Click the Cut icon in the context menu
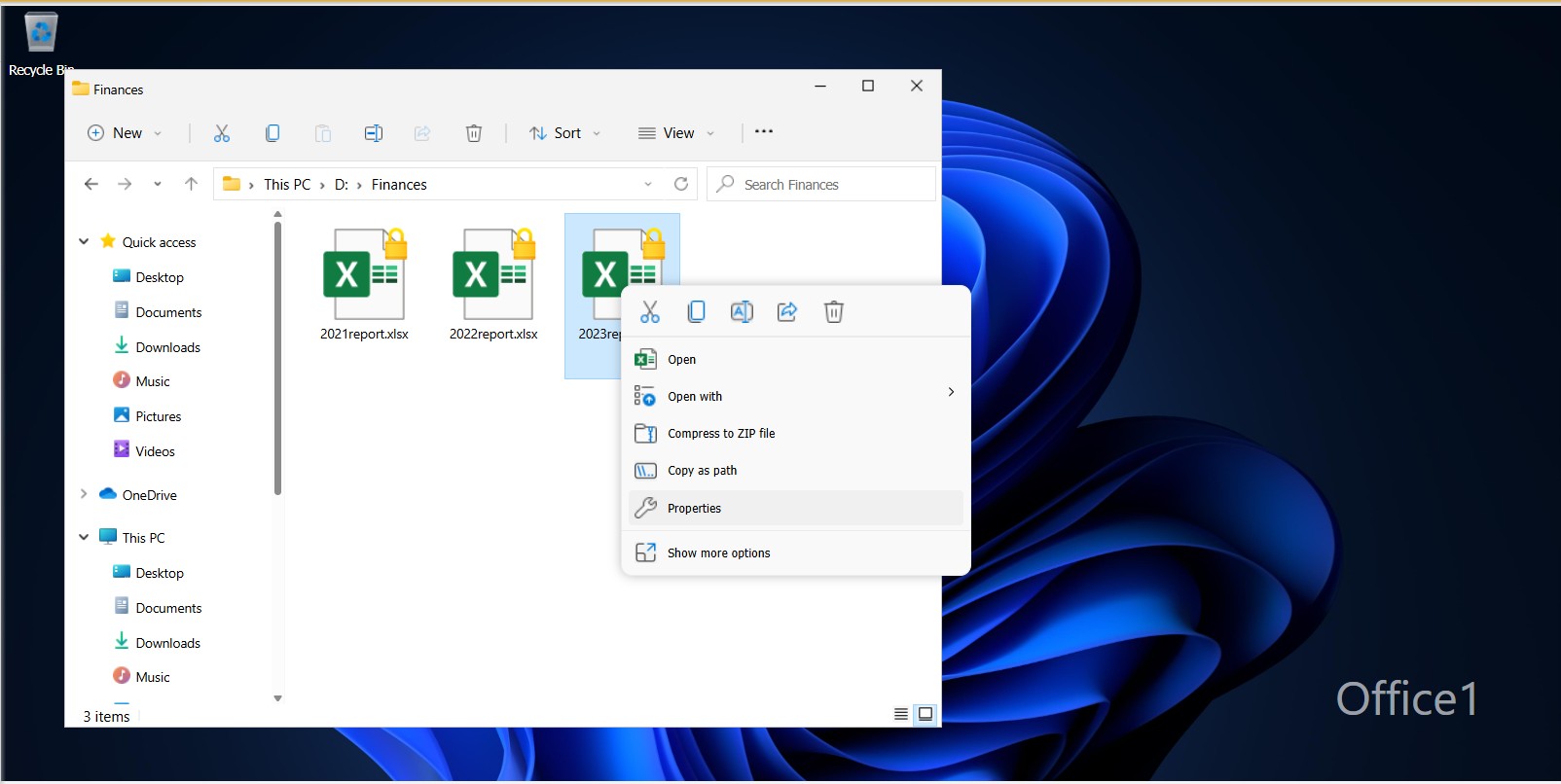Viewport: 1561px width, 784px height. coord(650,312)
